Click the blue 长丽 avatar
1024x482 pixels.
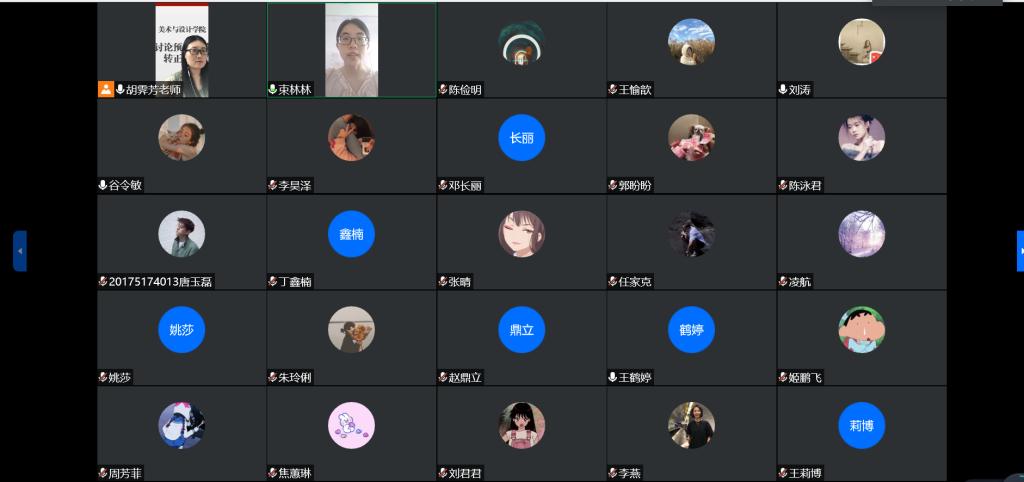(x=521, y=138)
